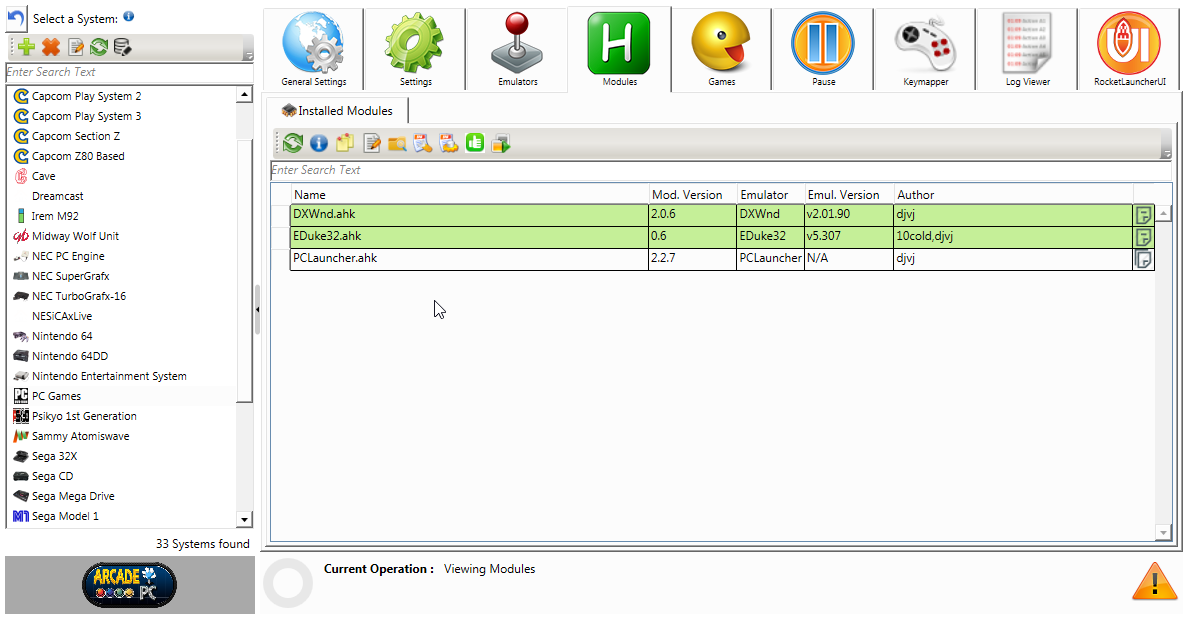1188x619 pixels.
Task: Open the Log Viewer tab
Action: (1027, 51)
